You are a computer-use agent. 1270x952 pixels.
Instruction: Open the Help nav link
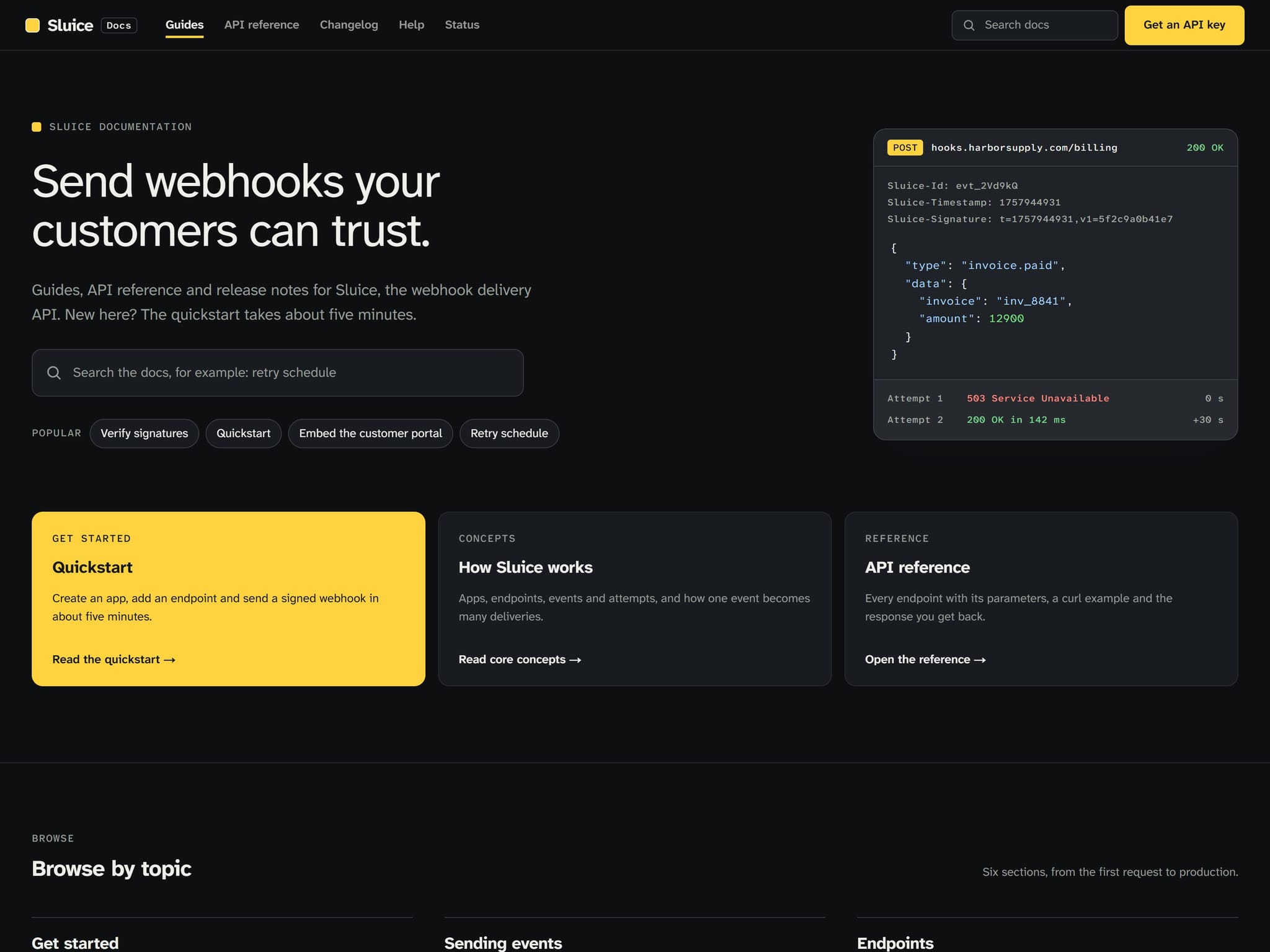coord(411,25)
